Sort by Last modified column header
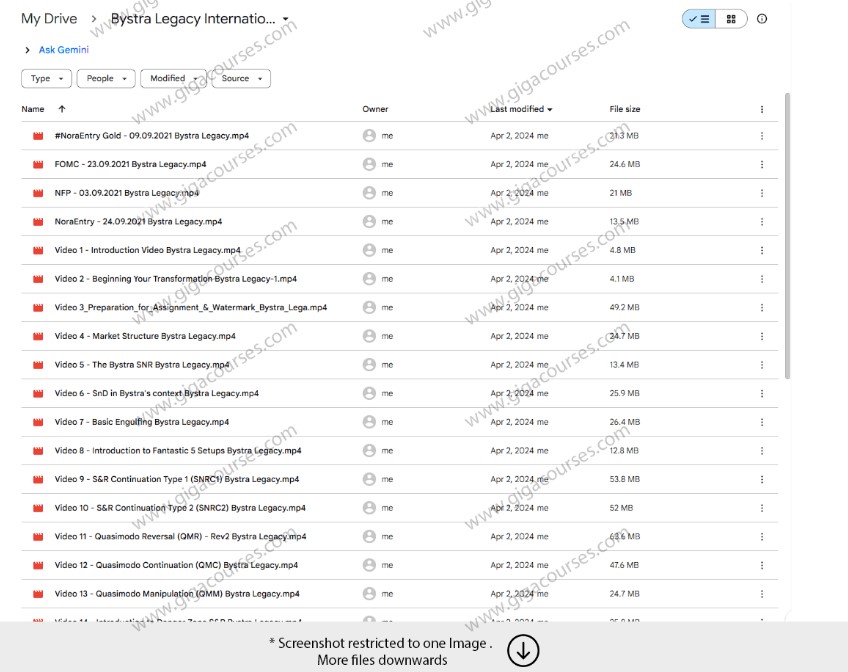This screenshot has height=672, width=848. pos(520,109)
